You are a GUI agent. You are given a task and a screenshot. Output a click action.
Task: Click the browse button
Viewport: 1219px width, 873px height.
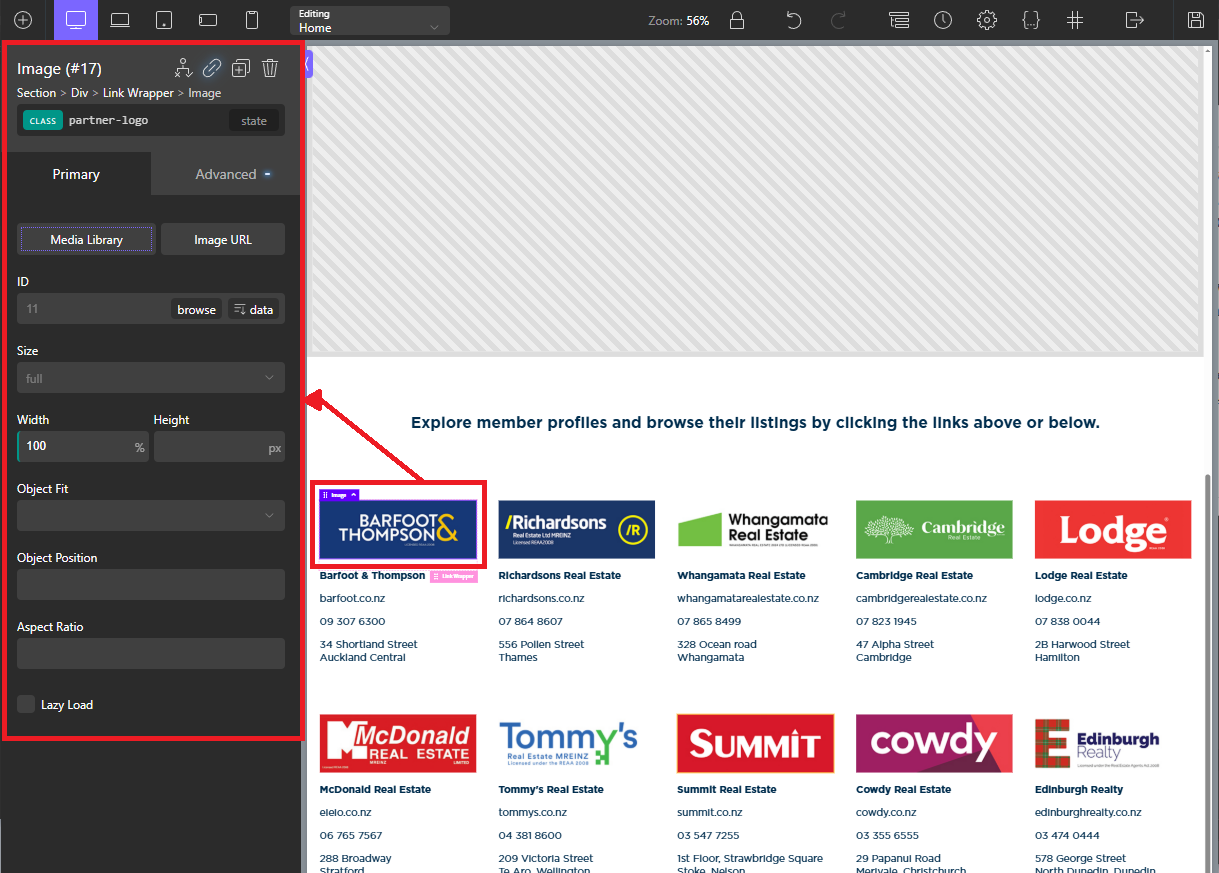tap(197, 309)
